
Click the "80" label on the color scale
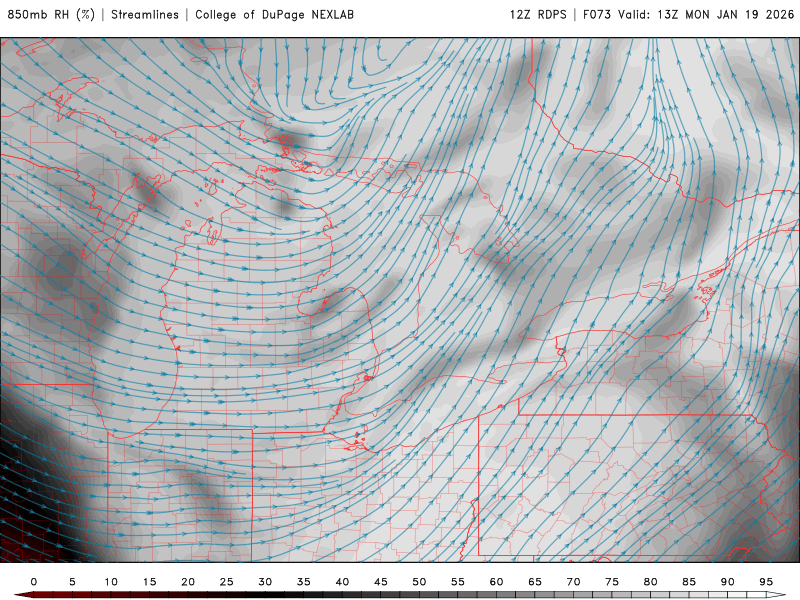[x=650, y=582]
